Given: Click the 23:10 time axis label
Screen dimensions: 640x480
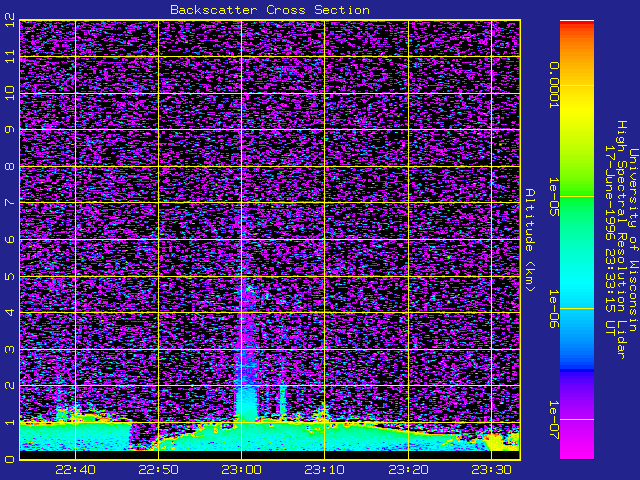Looking at the screenshot, I should tap(325, 470).
